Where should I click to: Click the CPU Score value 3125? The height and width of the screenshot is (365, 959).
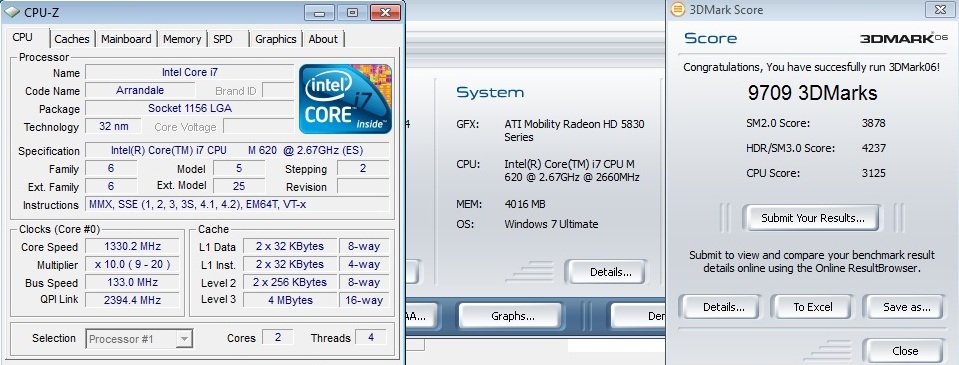point(873,173)
